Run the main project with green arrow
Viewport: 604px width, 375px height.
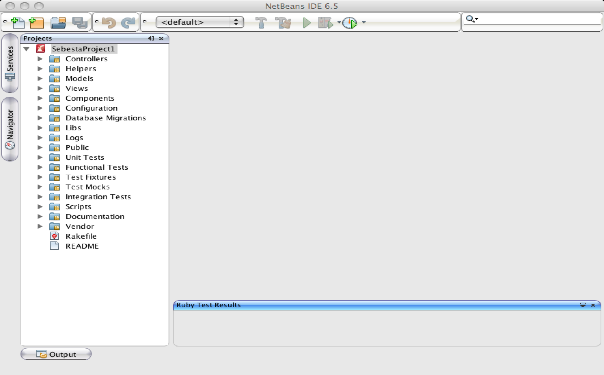[307, 23]
